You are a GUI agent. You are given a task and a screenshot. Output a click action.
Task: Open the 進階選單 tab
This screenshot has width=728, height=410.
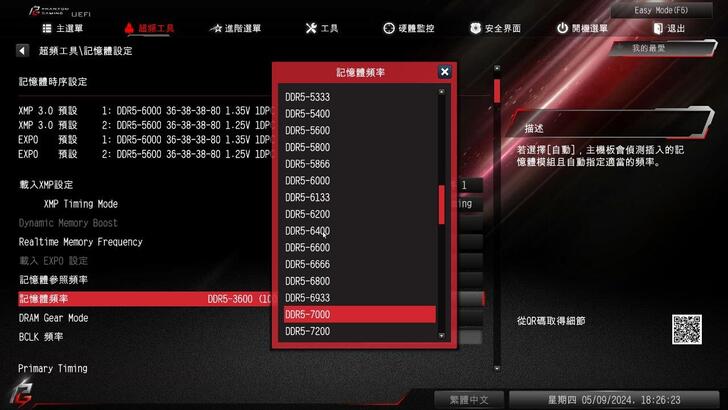(235, 28)
